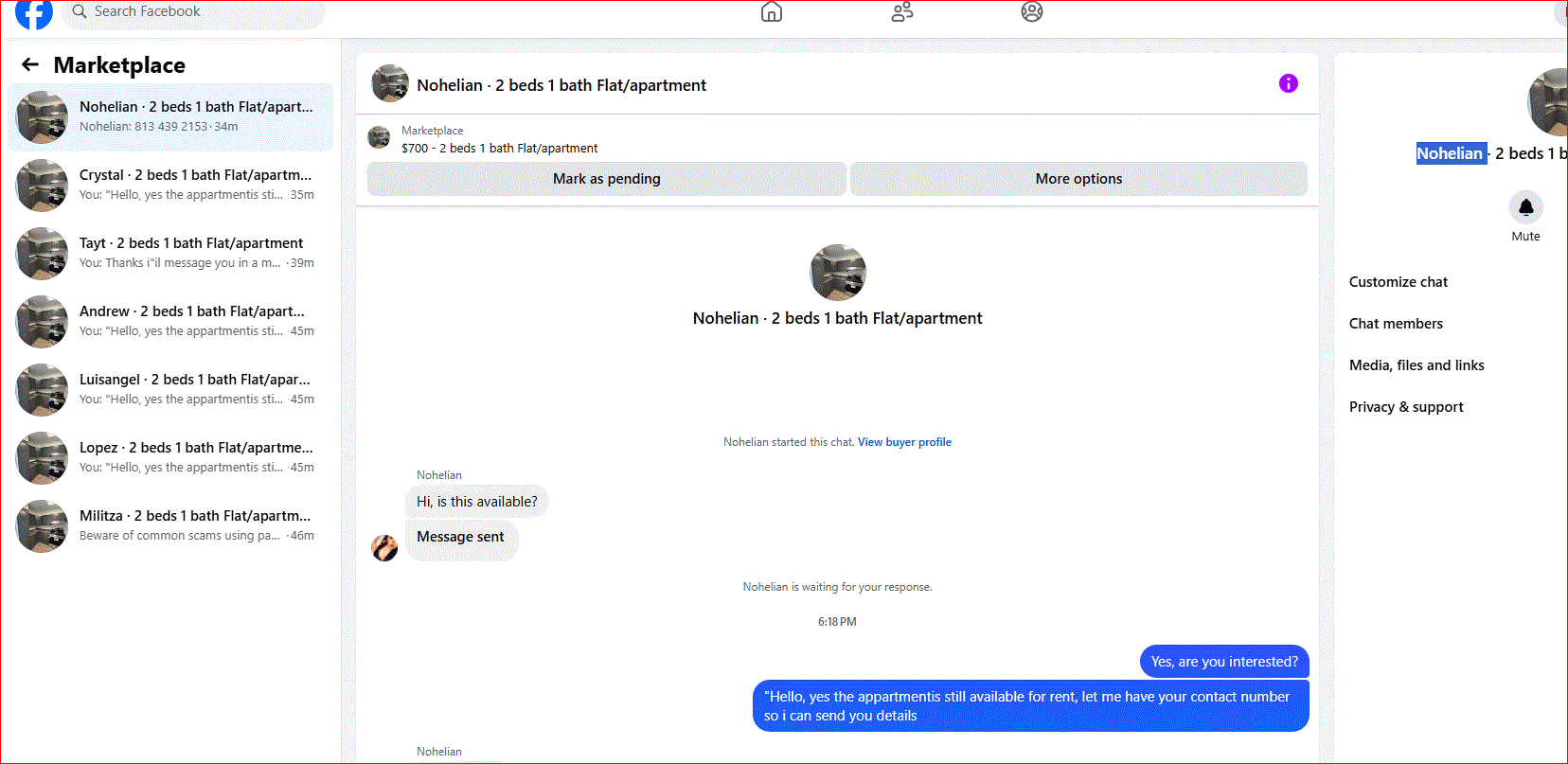Click the centered Nohelian listing title
Screen dimensions: 1568x764
(838, 318)
